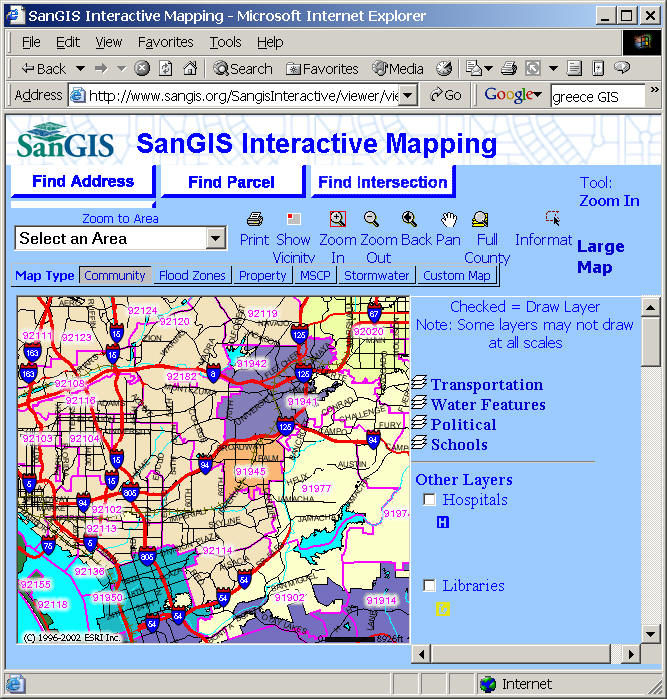The height and width of the screenshot is (699, 667).
Task: Select the Pan hand tool
Action: point(449,219)
